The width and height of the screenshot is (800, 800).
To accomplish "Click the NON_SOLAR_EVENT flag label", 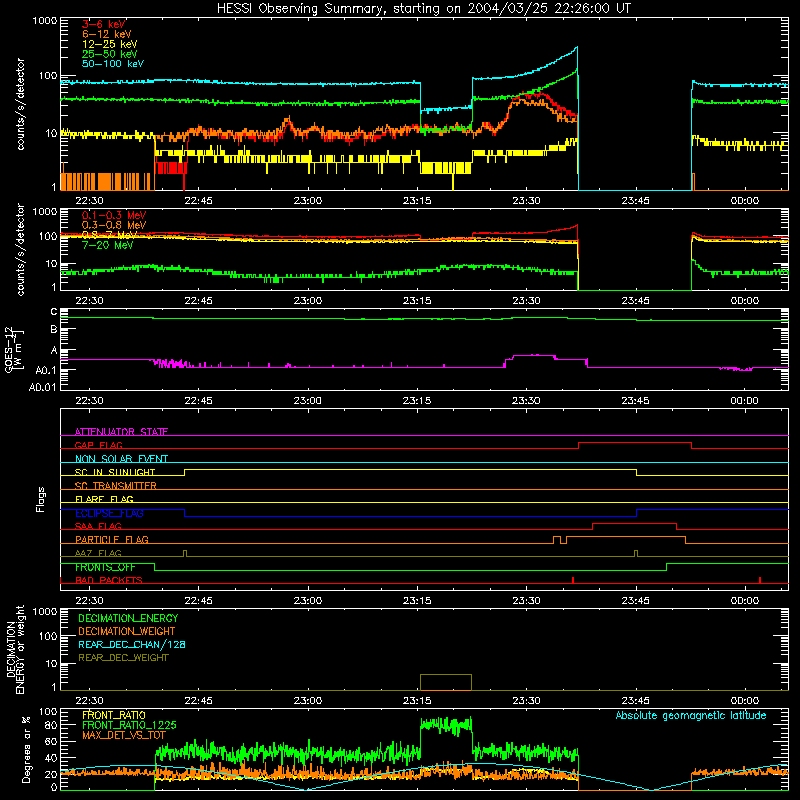I will point(121,459).
